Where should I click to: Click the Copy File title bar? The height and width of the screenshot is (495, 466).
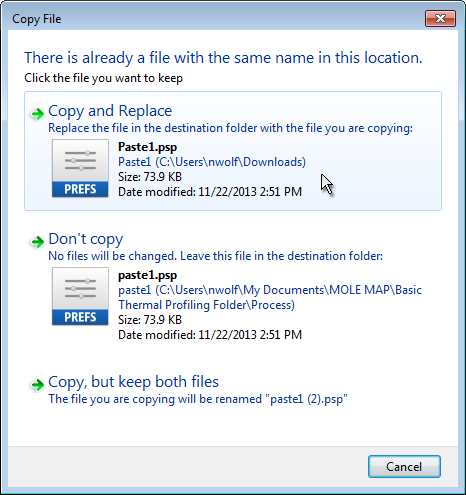coord(213,19)
